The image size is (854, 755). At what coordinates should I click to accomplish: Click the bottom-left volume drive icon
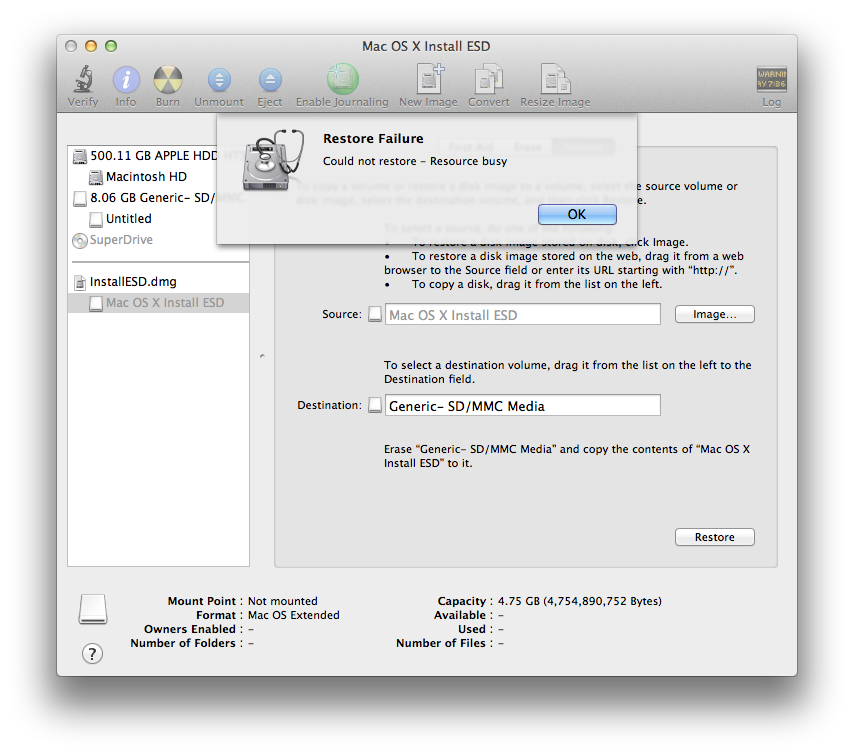(x=93, y=608)
